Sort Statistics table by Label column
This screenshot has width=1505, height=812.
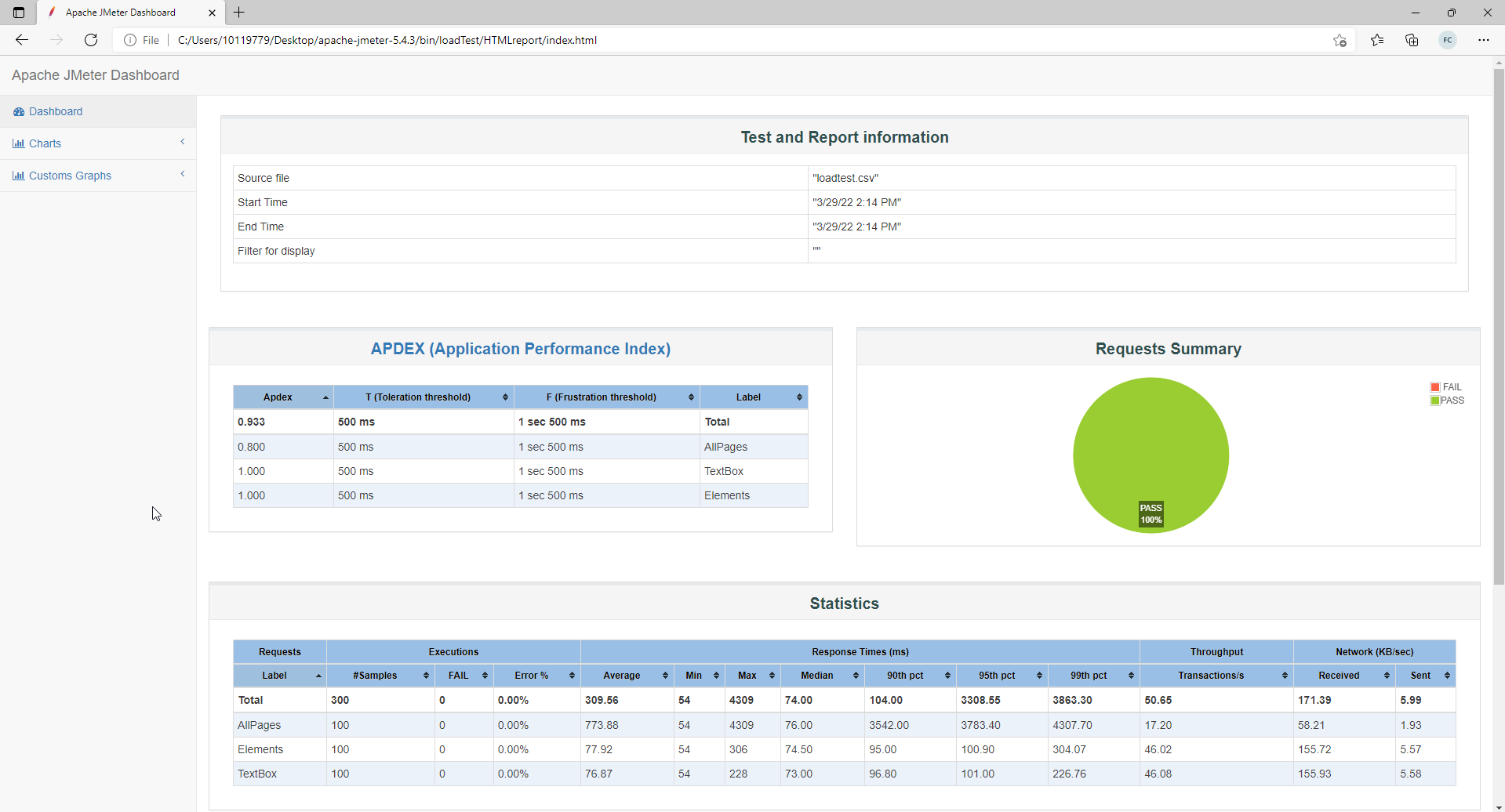pos(280,676)
